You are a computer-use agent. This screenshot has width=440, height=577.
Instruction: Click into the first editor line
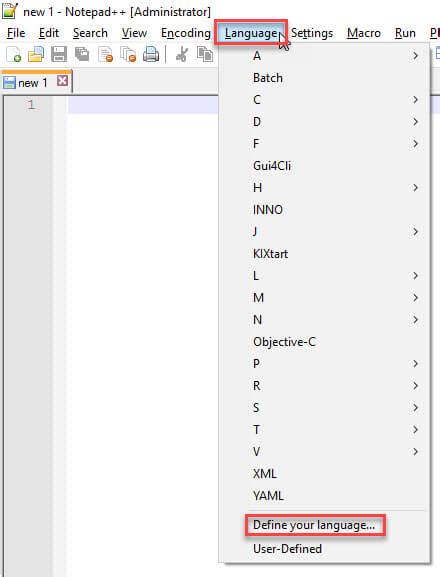pos(143,105)
